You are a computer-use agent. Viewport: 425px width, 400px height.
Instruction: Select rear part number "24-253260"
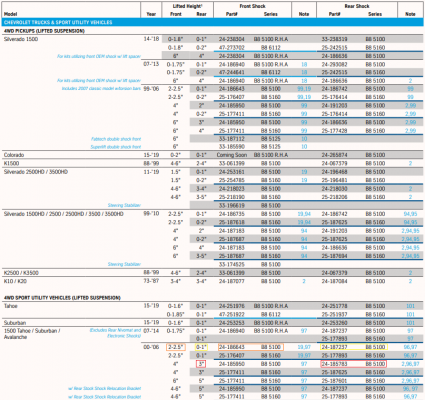pyautogui.click(x=334, y=323)
